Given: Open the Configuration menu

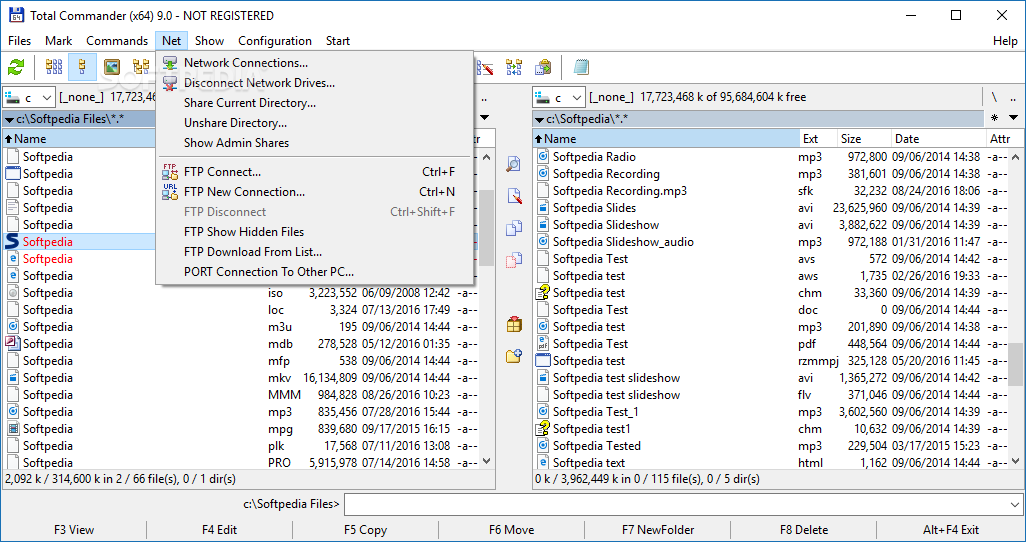Looking at the screenshot, I should pyautogui.click(x=275, y=41).
